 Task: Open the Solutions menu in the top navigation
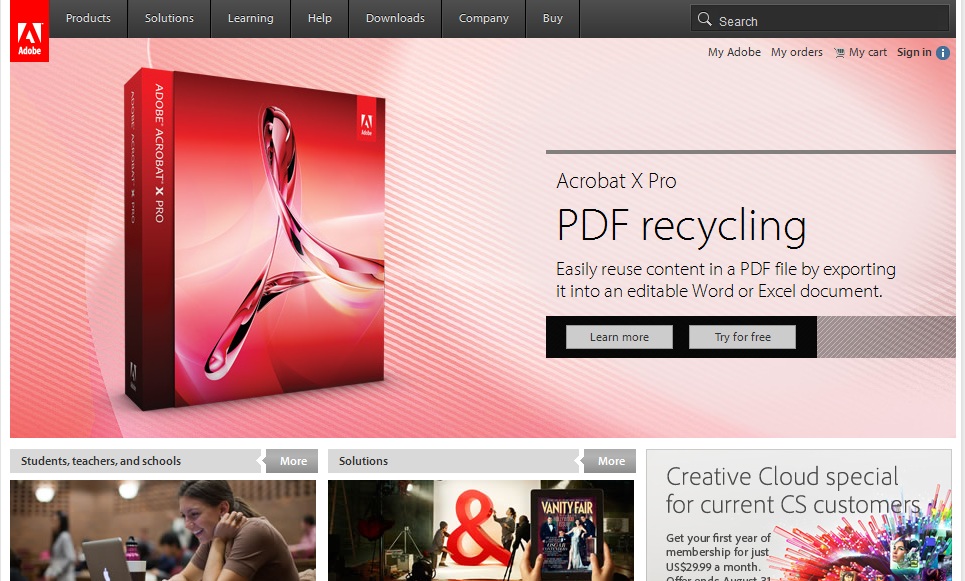click(x=169, y=18)
